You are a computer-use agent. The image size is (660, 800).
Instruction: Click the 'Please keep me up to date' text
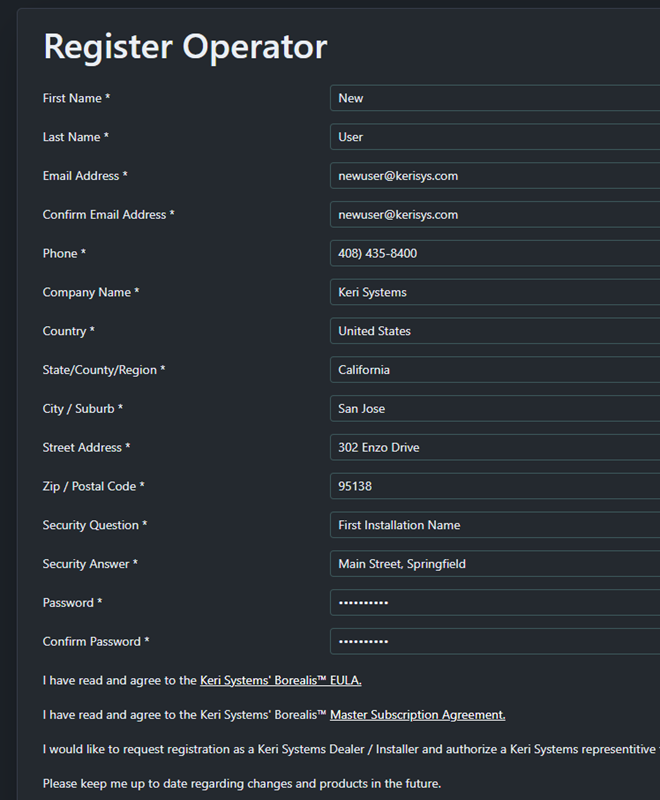coord(242,784)
